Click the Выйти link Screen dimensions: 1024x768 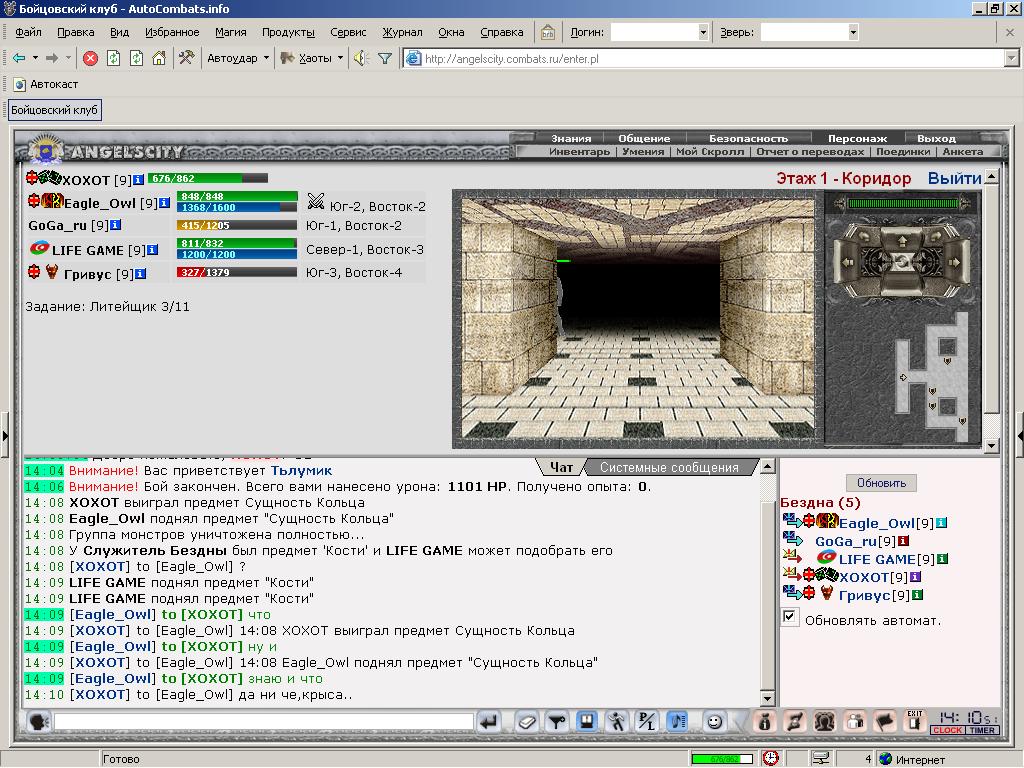[954, 178]
